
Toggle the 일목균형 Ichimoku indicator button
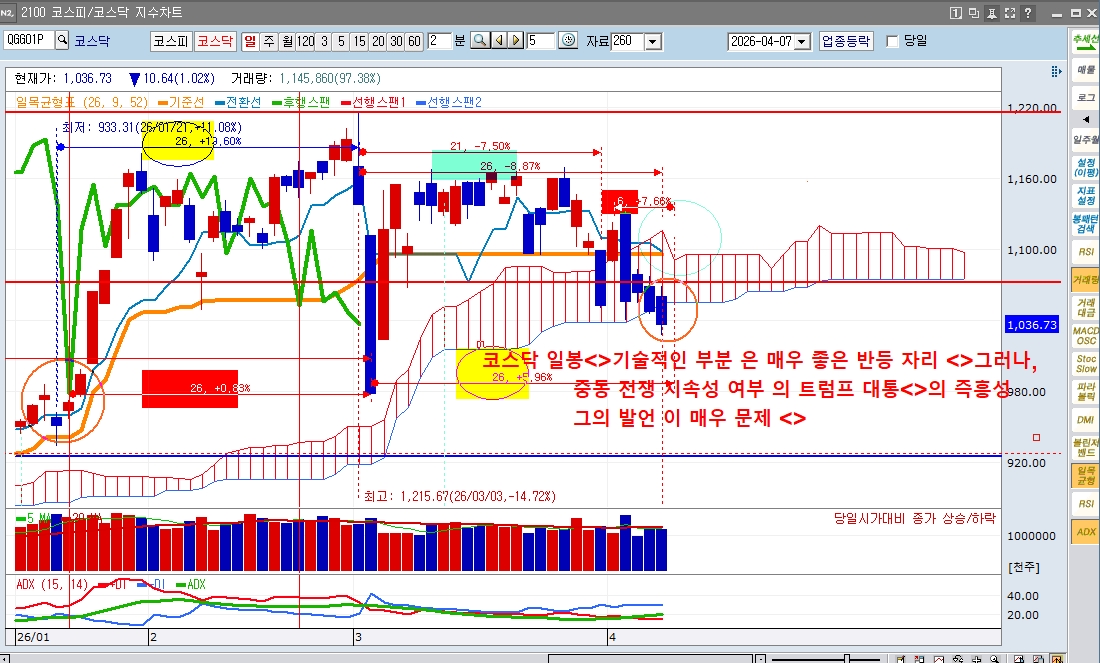click(x=1085, y=476)
